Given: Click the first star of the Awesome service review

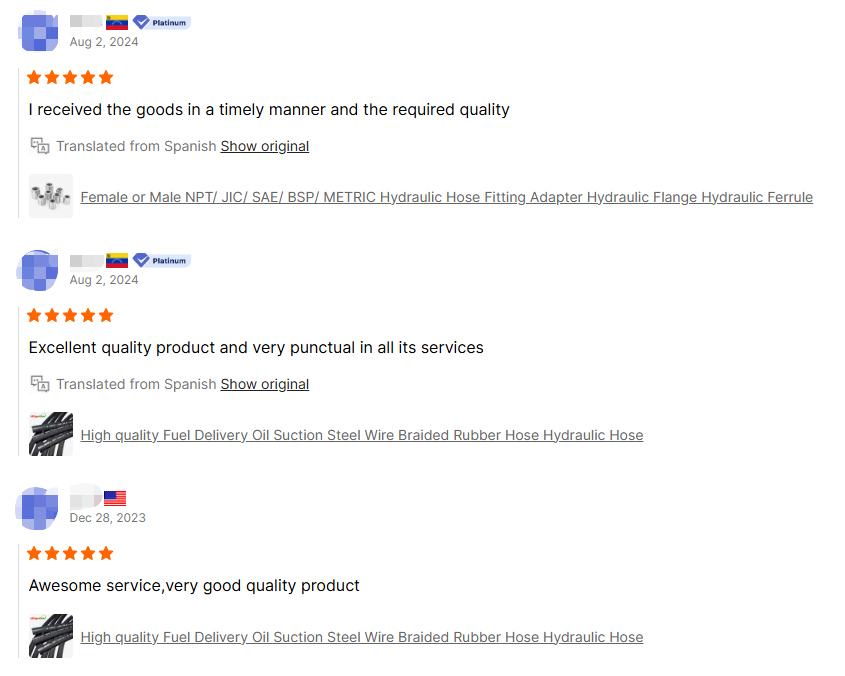Looking at the screenshot, I should tap(34, 553).
